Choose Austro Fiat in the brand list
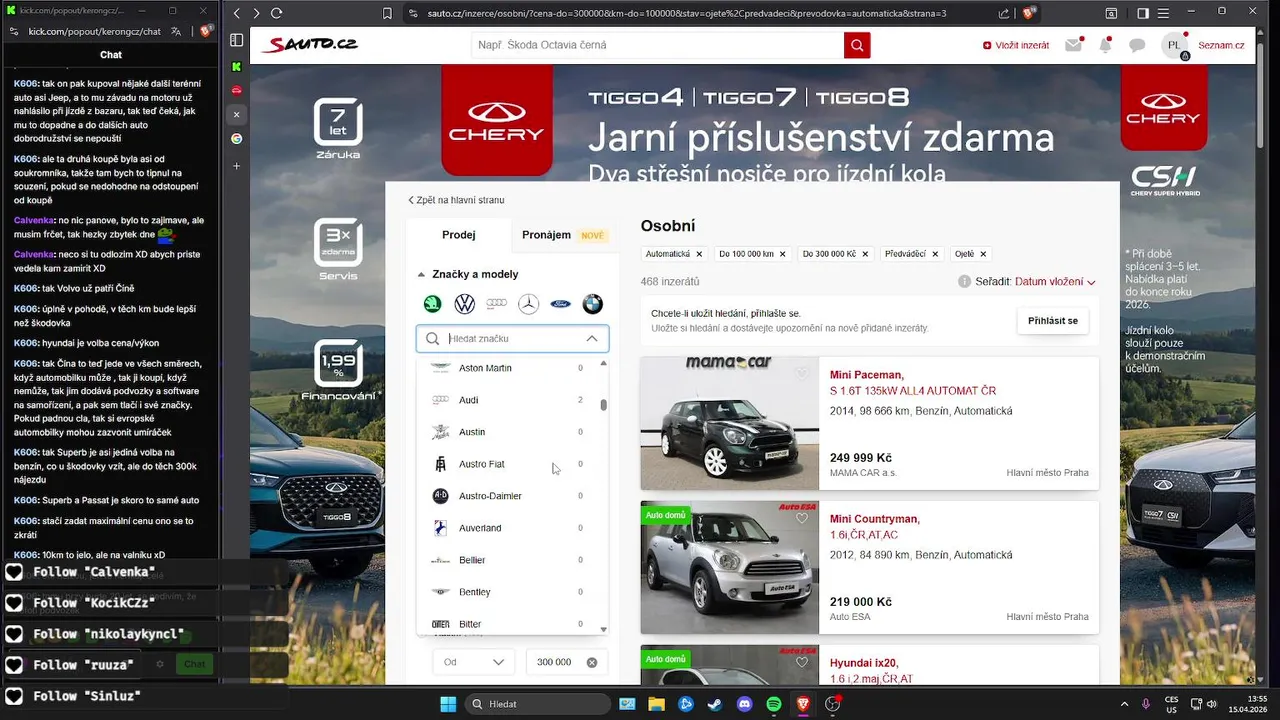Screen dimensions: 1280x720 [x=508, y=464]
